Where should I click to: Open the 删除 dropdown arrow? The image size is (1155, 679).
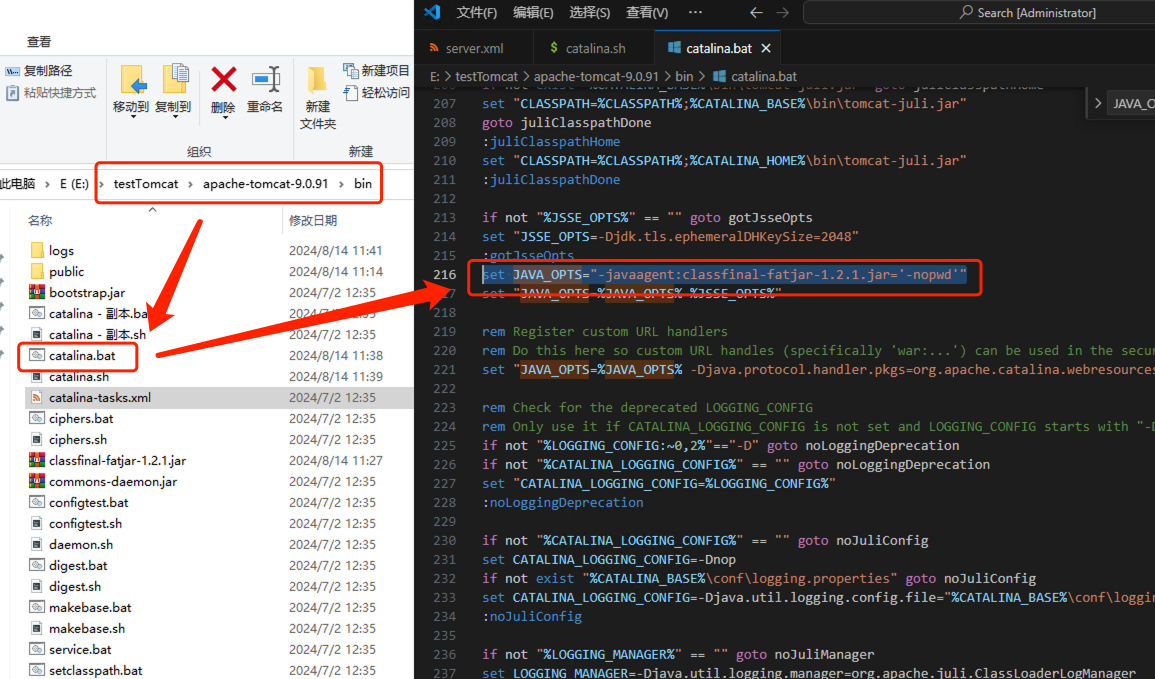coord(225,117)
